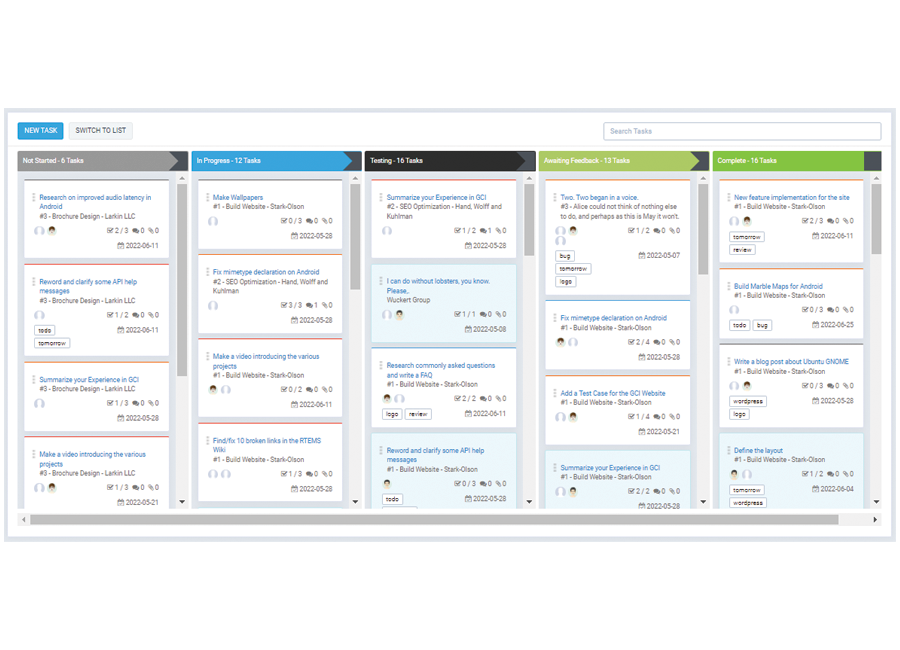Switch to list view
Screen dimensions: 900x650
coord(101,131)
